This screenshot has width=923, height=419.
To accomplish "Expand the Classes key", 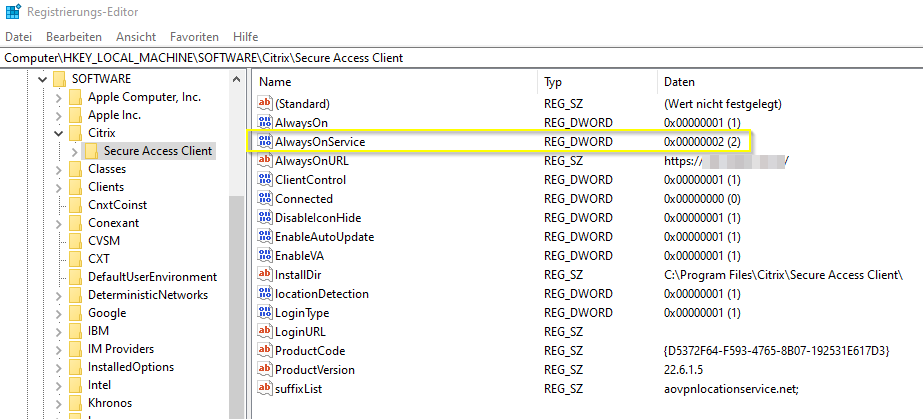I will pyautogui.click(x=58, y=169).
